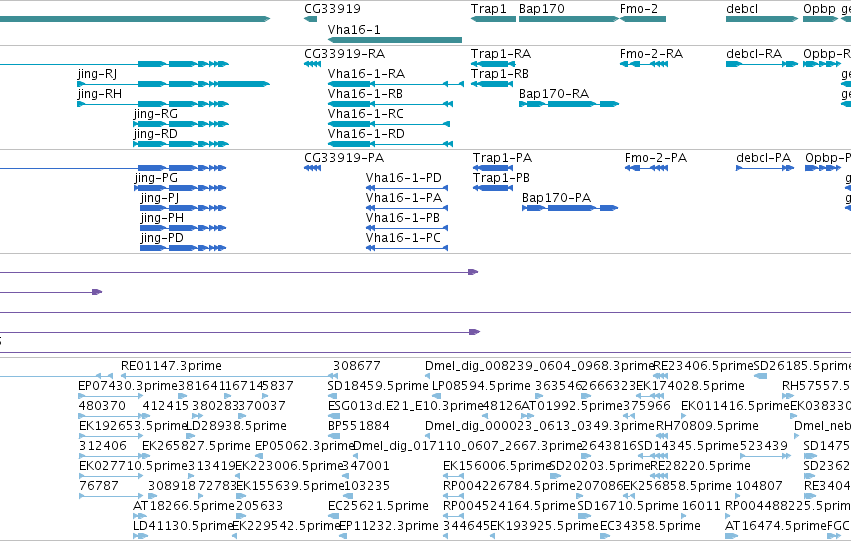Open ESG013d.E21_E10.3prime label
851x541 pixels.
405,406
